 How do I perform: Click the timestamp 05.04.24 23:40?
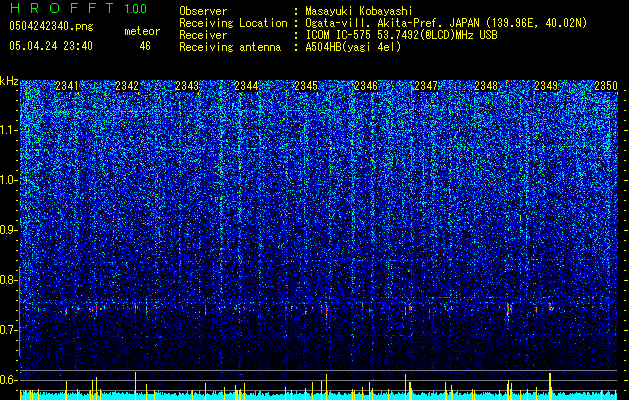click(51, 46)
